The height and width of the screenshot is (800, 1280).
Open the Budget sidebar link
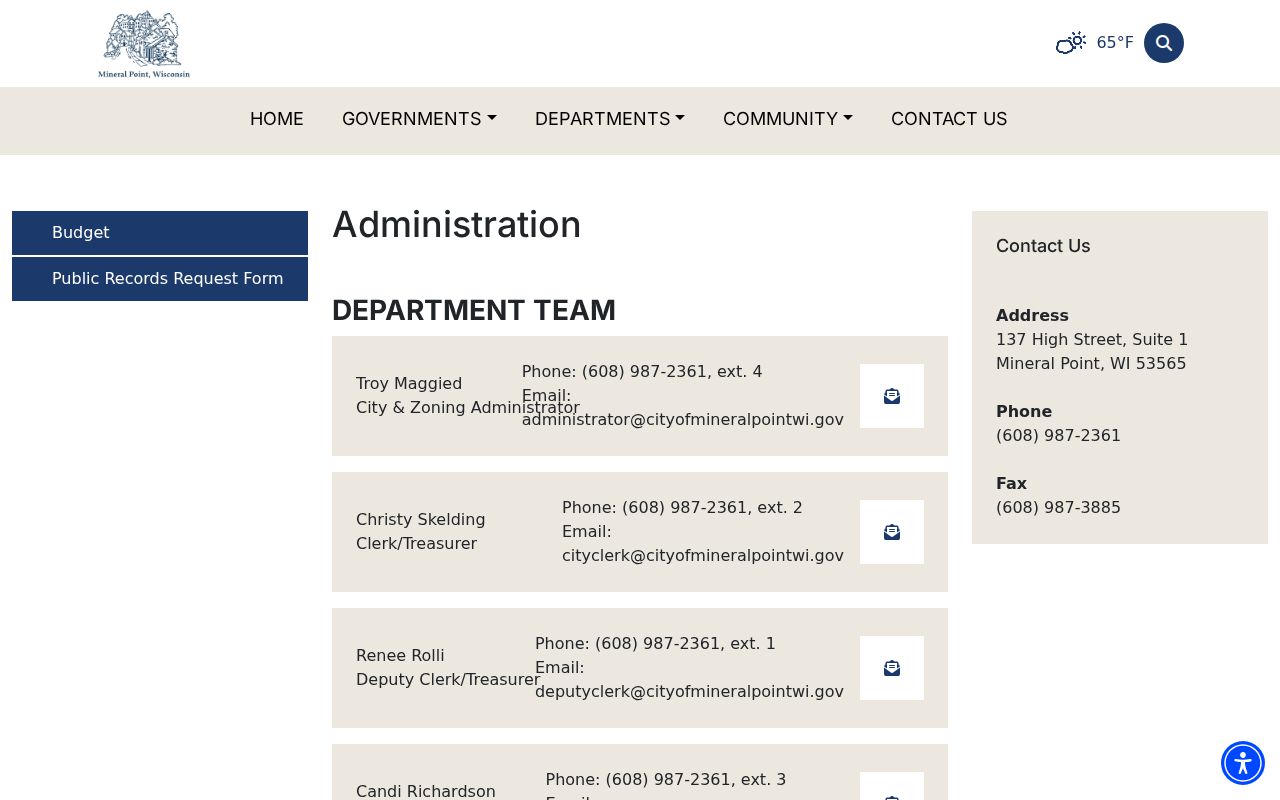(x=160, y=233)
